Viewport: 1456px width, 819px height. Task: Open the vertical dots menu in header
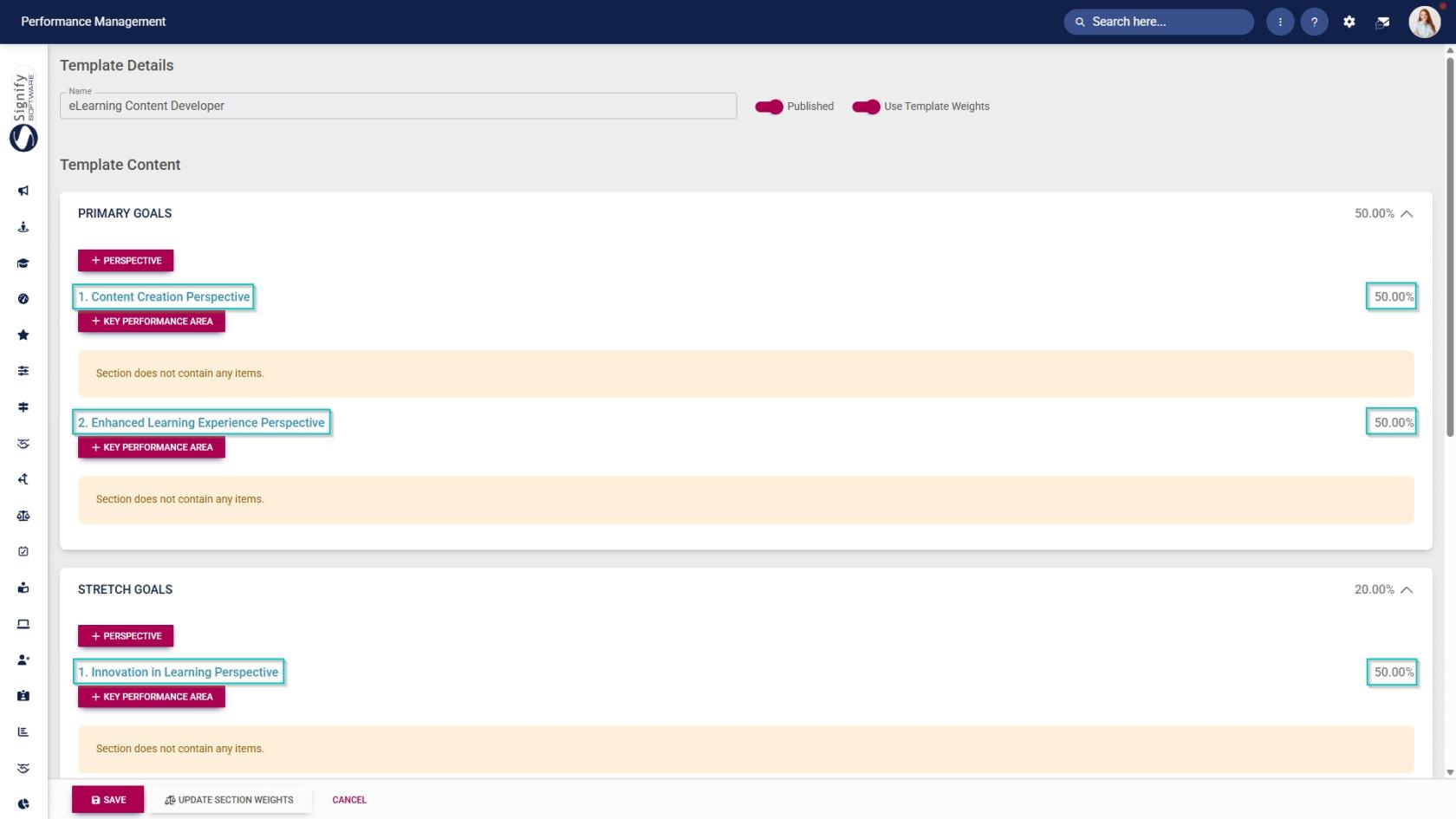pyautogui.click(x=1280, y=22)
